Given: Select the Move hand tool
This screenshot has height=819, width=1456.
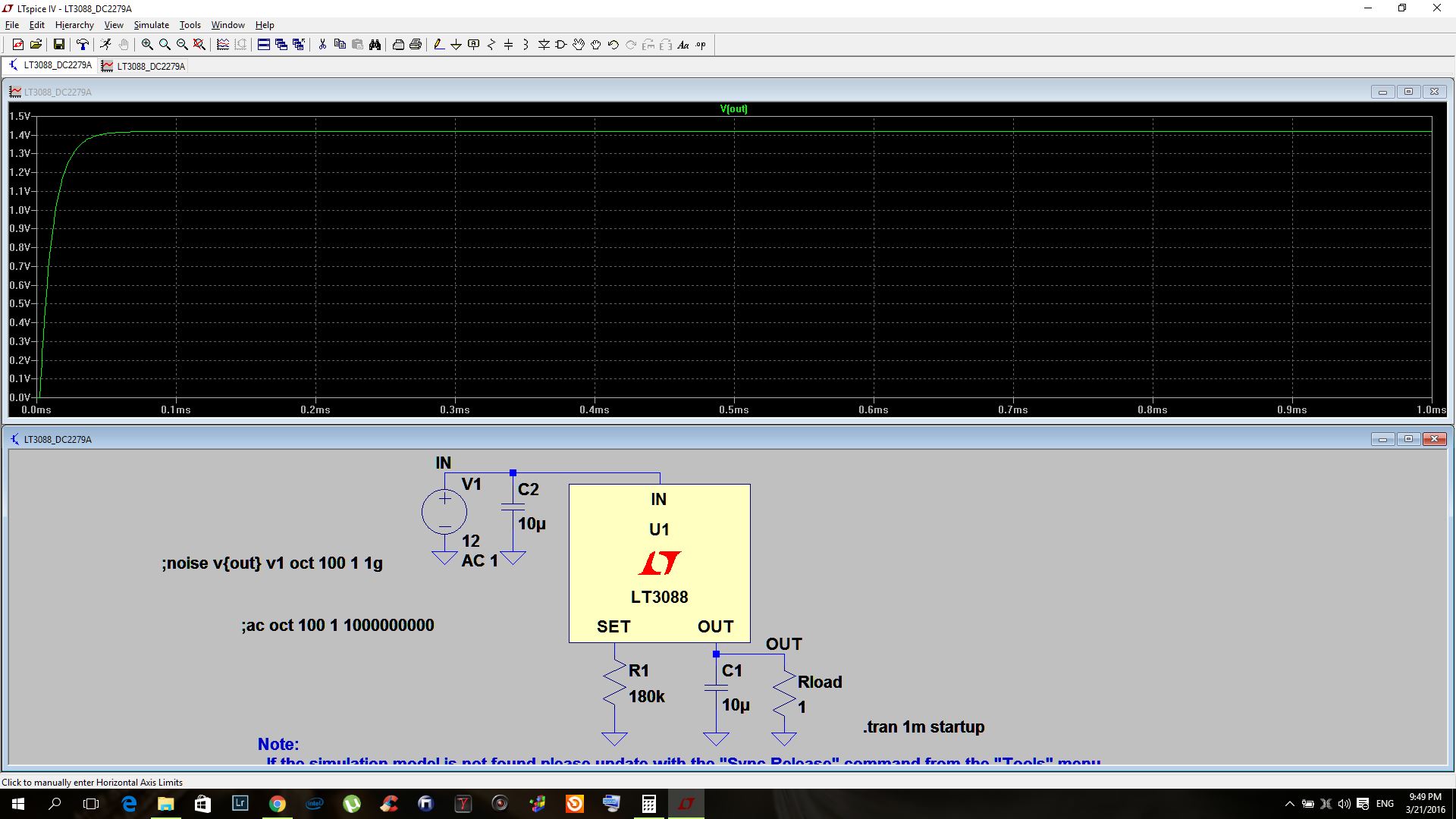Looking at the screenshot, I should [x=579, y=45].
